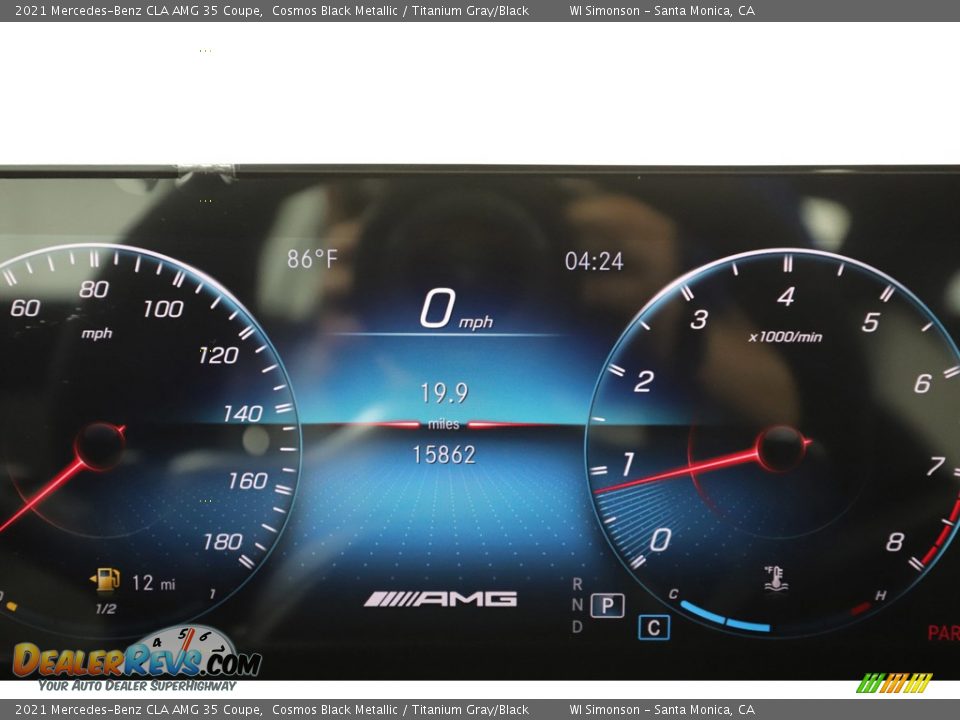The image size is (960, 720).
Task: Click the tachometer needle hub
Action: (x=781, y=449)
